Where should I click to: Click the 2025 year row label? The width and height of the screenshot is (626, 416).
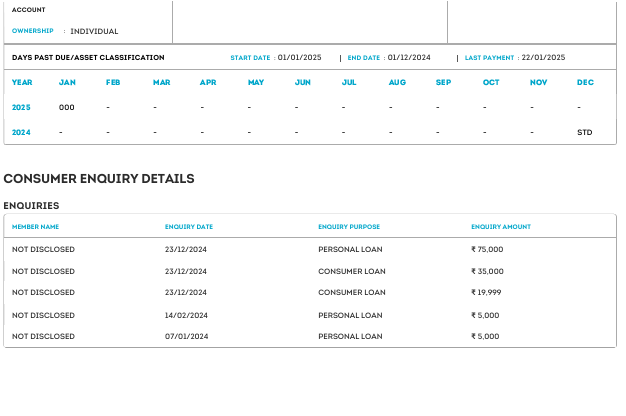[22, 106]
